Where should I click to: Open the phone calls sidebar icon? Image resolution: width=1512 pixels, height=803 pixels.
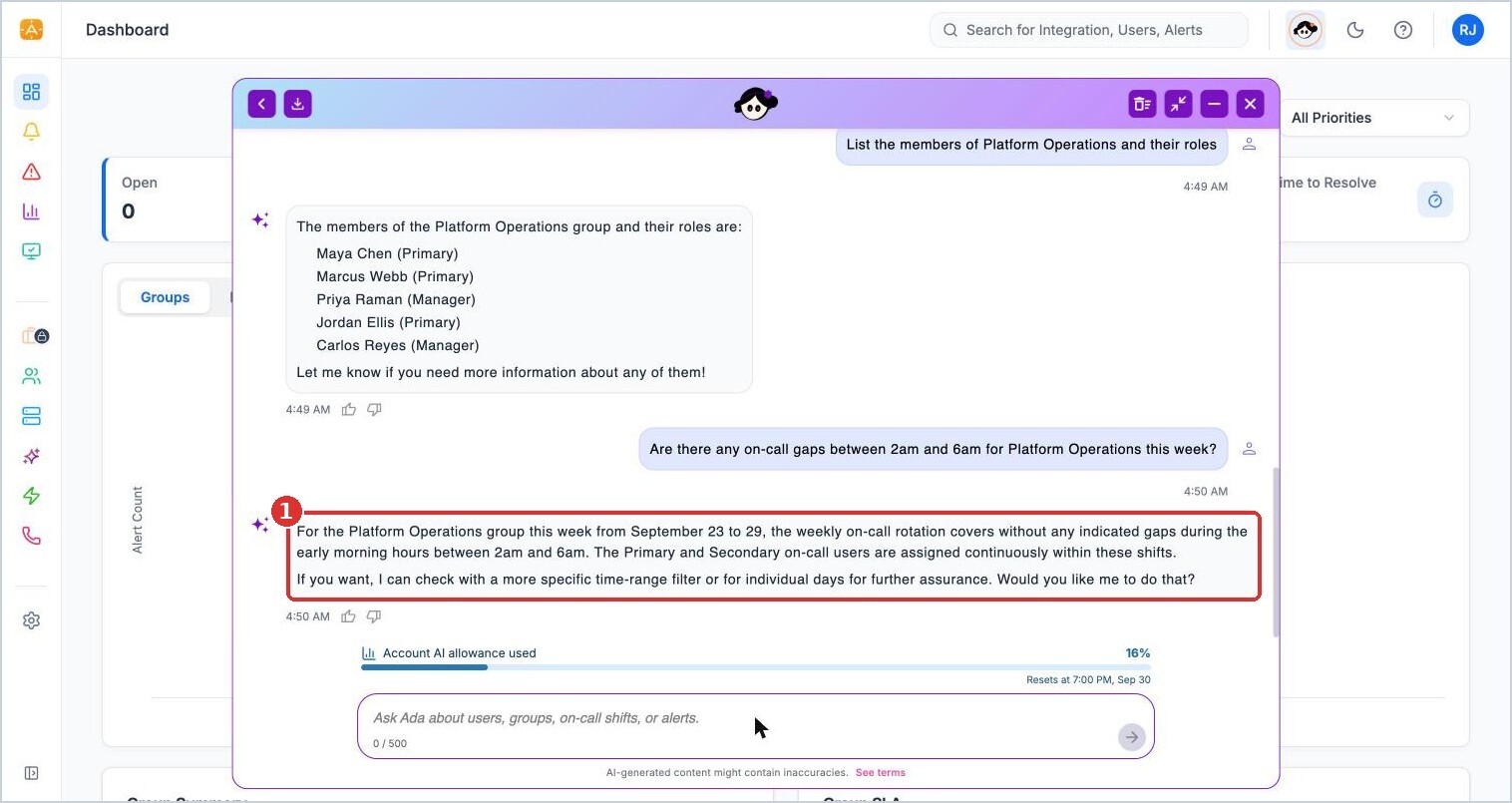[x=31, y=536]
